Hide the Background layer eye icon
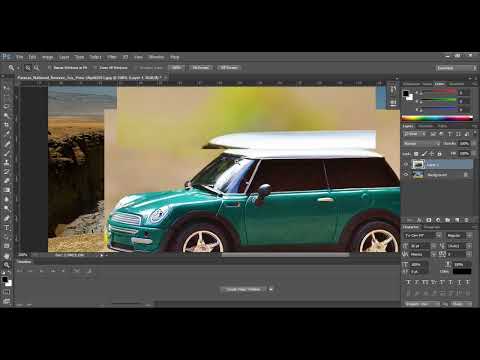The image size is (480, 360). (x=406, y=174)
